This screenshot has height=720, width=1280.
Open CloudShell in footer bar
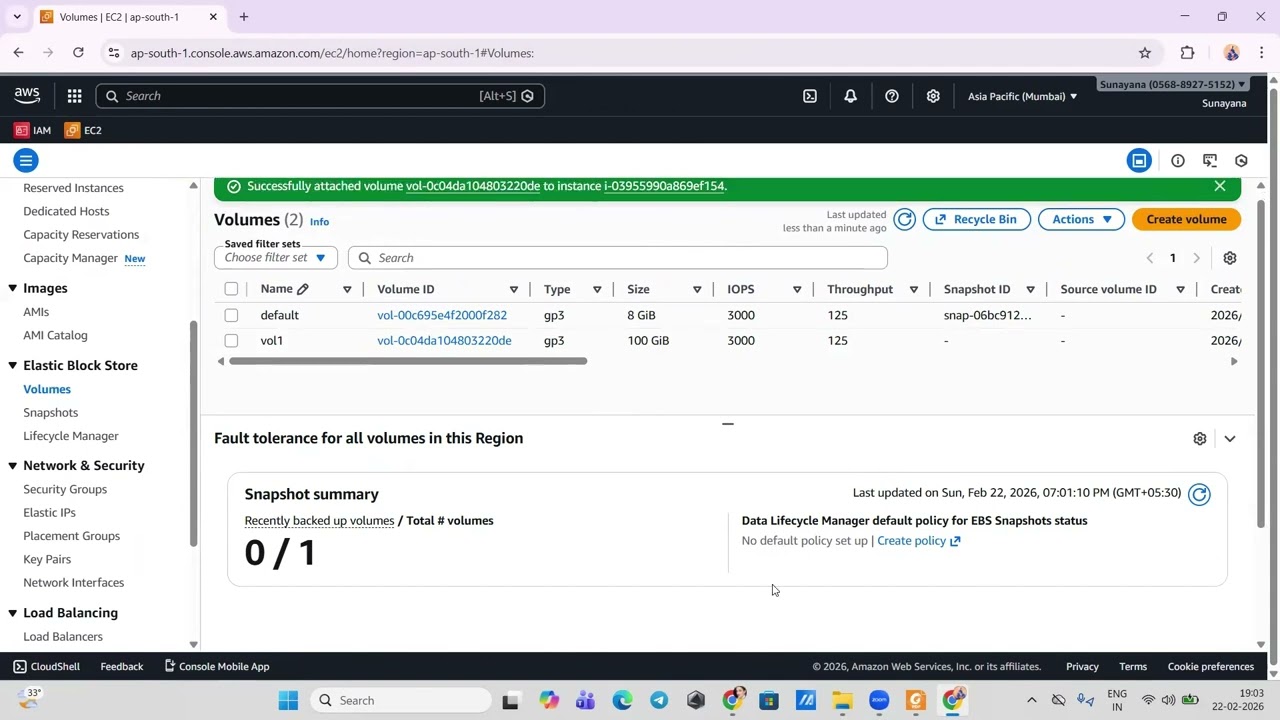[x=46, y=667]
